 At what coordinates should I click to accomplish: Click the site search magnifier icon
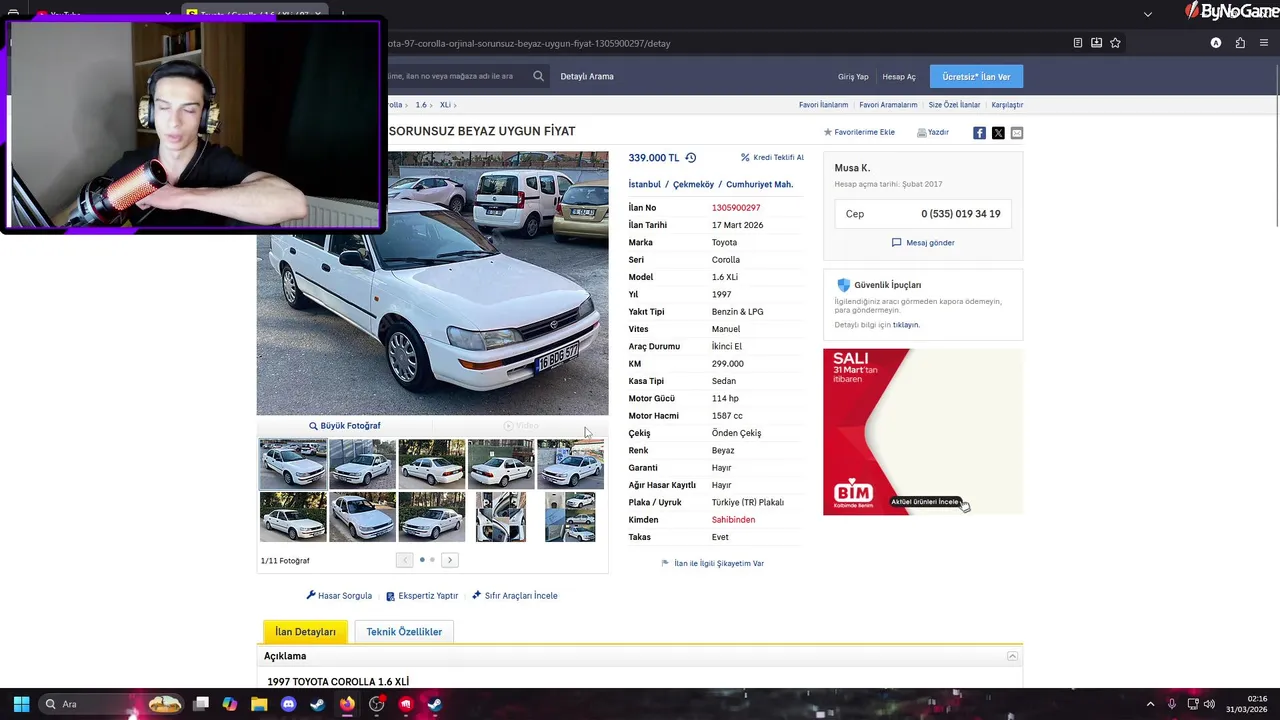coord(538,76)
